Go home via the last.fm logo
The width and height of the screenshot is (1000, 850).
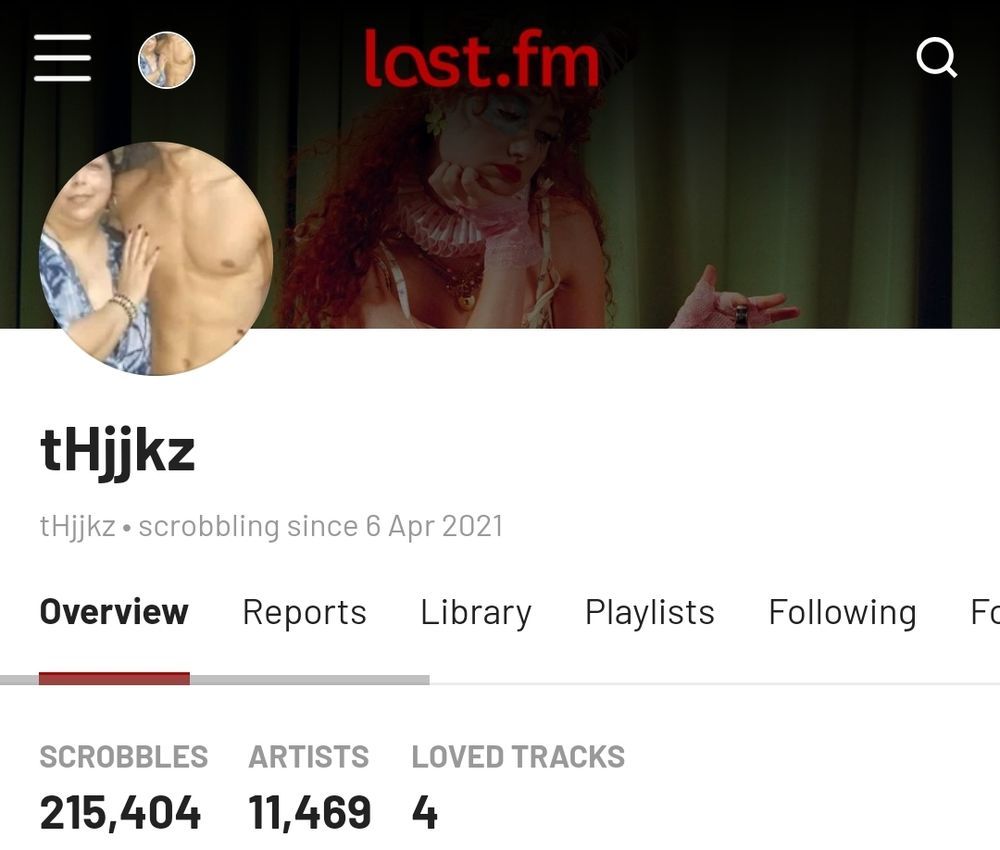point(482,59)
